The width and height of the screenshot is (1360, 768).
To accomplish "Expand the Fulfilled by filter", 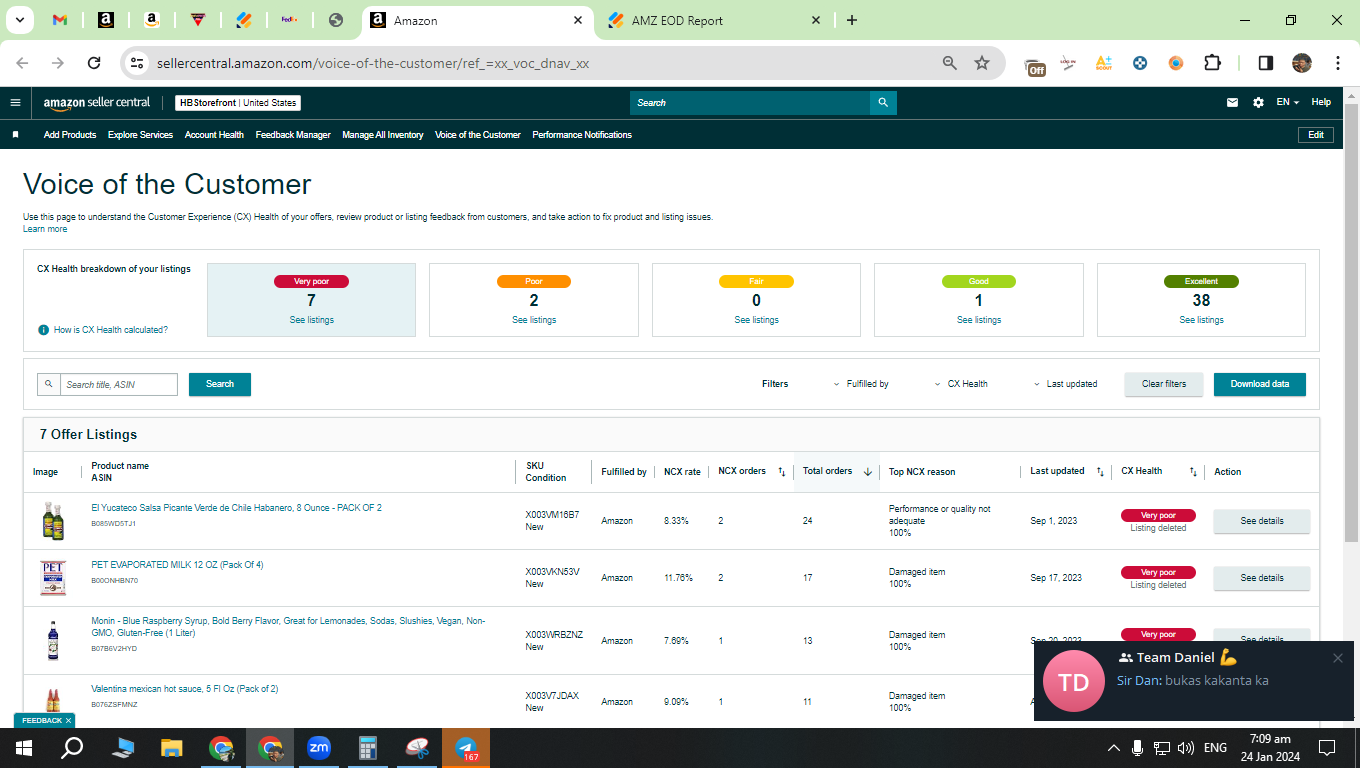I will (x=861, y=384).
